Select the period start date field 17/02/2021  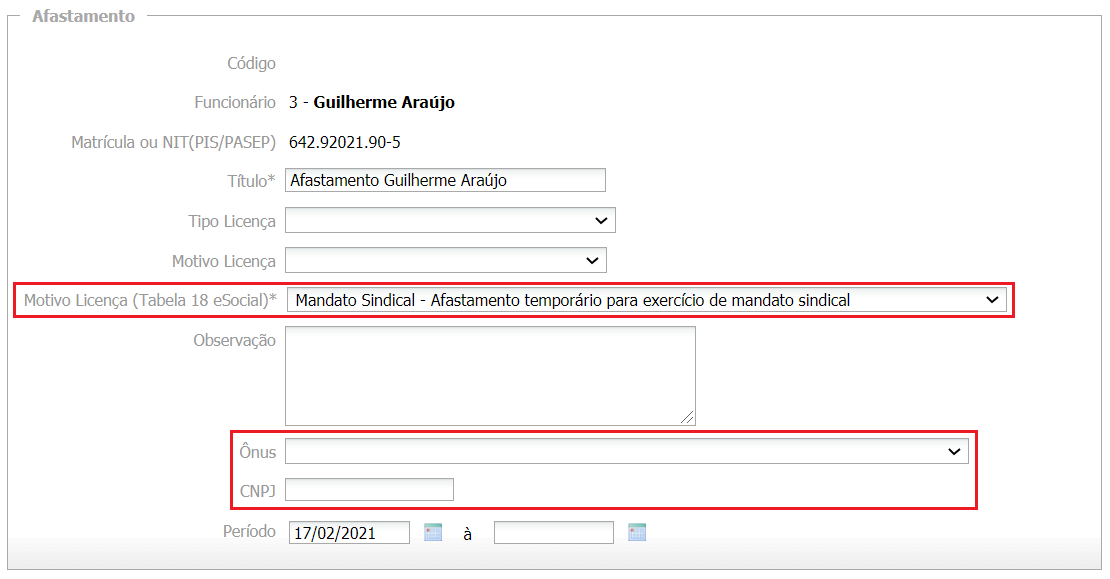coord(349,533)
